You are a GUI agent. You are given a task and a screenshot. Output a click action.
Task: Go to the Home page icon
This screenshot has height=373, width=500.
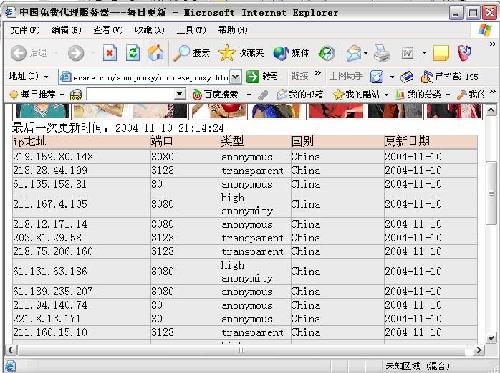156,53
